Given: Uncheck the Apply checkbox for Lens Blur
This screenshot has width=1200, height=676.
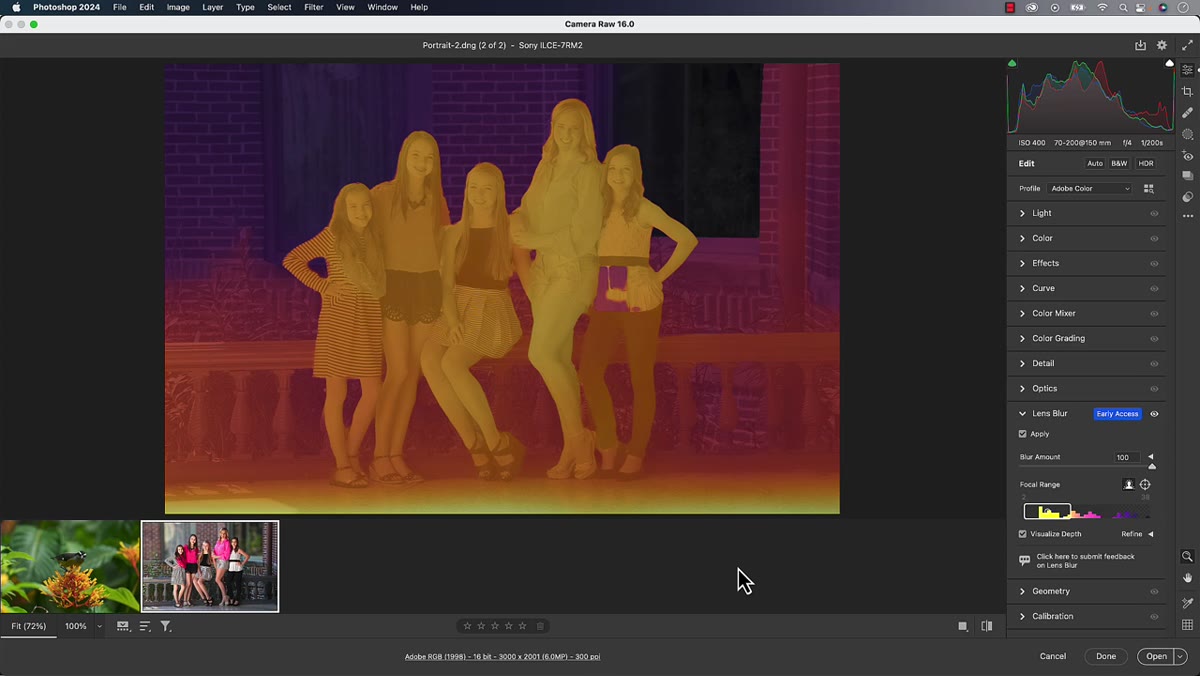Looking at the screenshot, I should (x=1022, y=434).
